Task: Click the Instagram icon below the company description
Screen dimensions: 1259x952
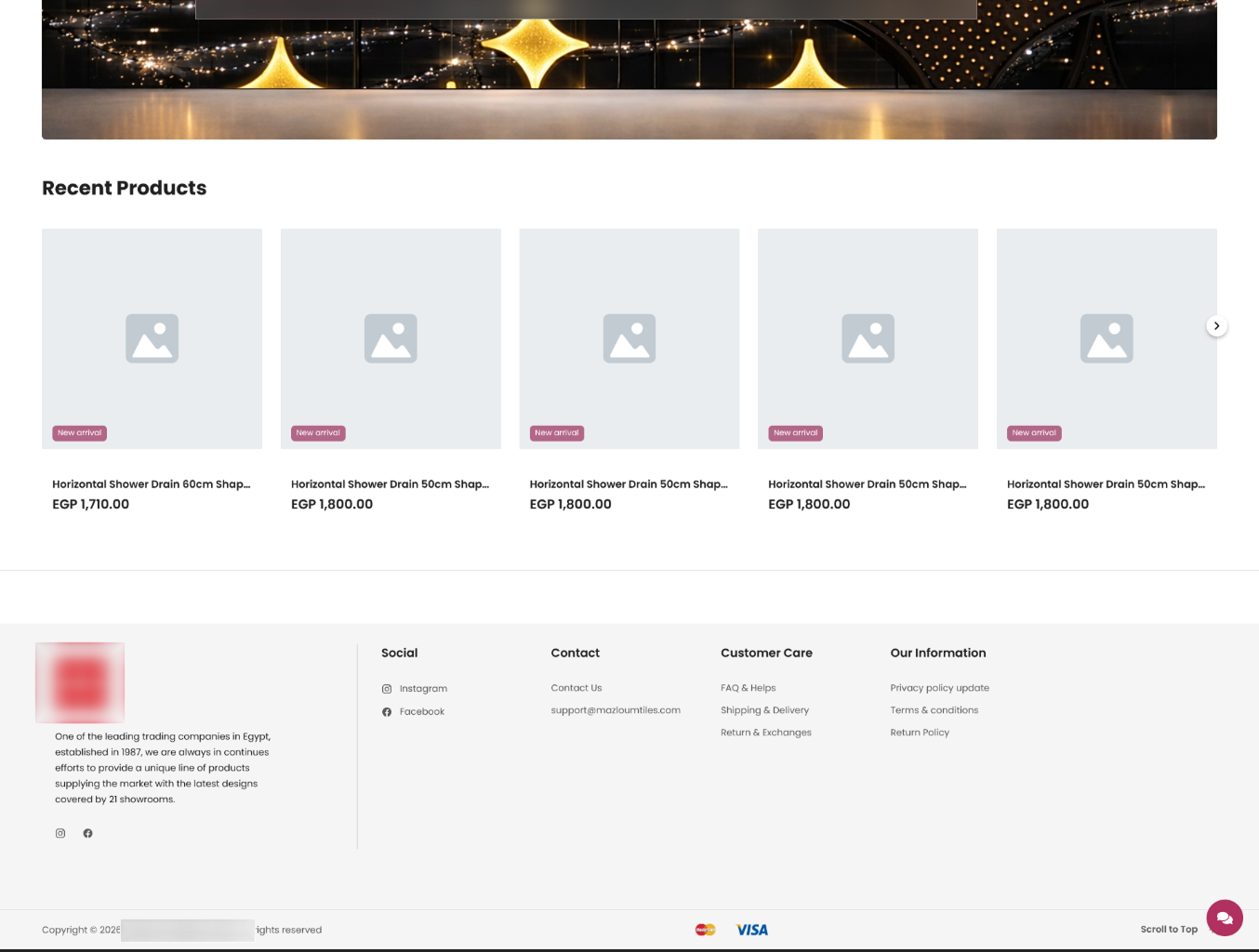Action: coord(60,833)
